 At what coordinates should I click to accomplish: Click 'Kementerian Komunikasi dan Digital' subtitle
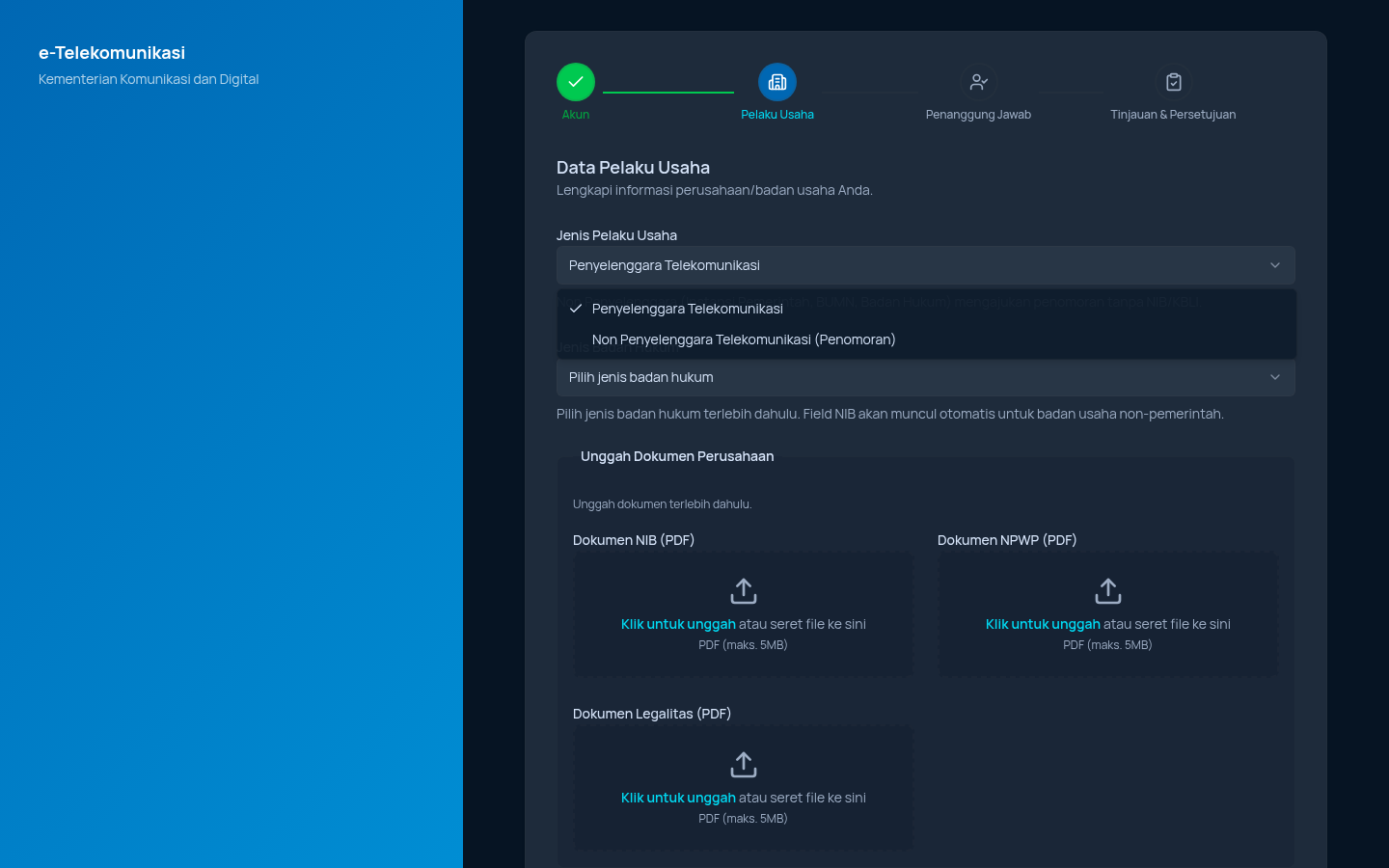[149, 79]
